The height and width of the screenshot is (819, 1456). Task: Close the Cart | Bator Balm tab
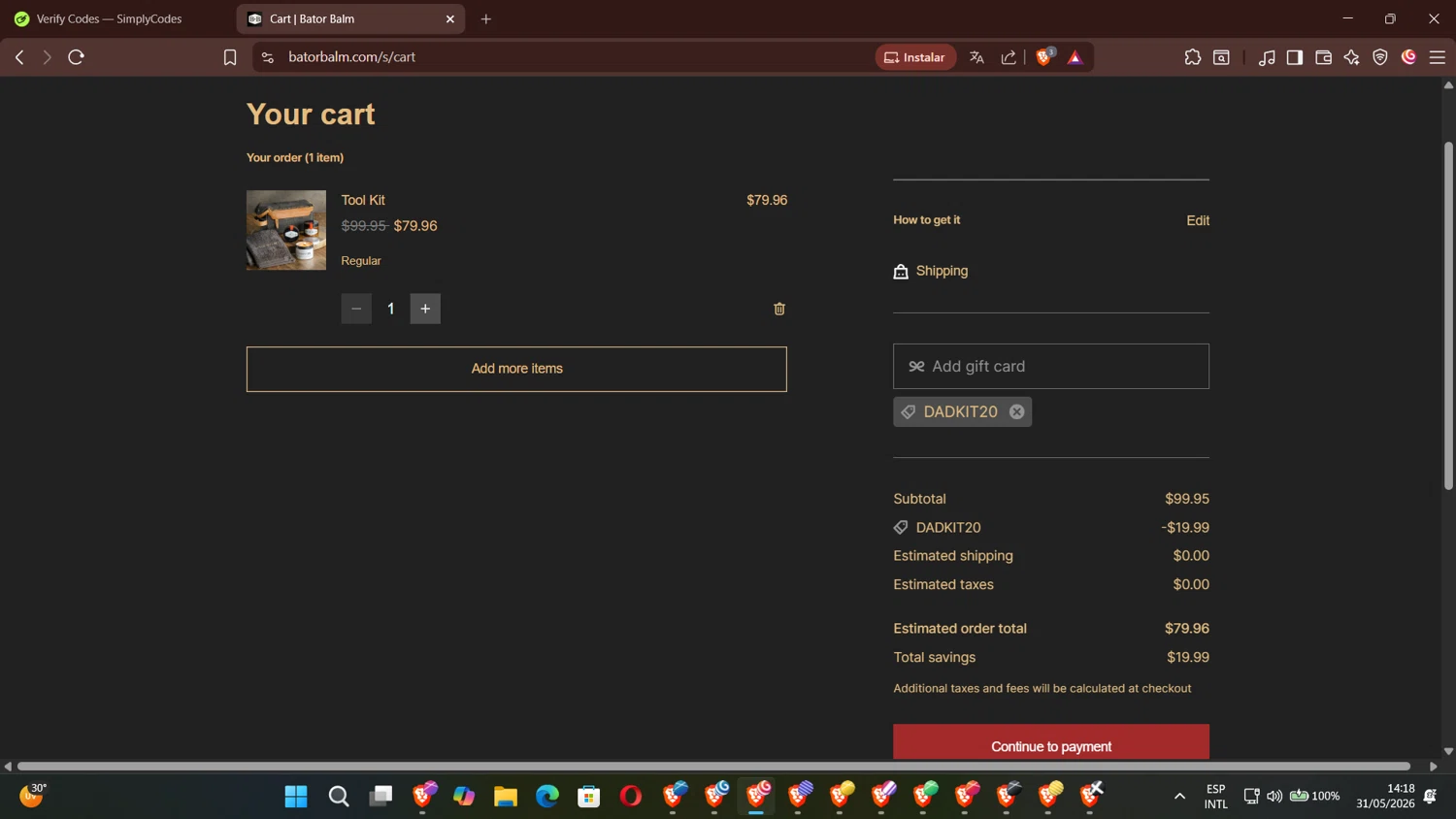(450, 18)
